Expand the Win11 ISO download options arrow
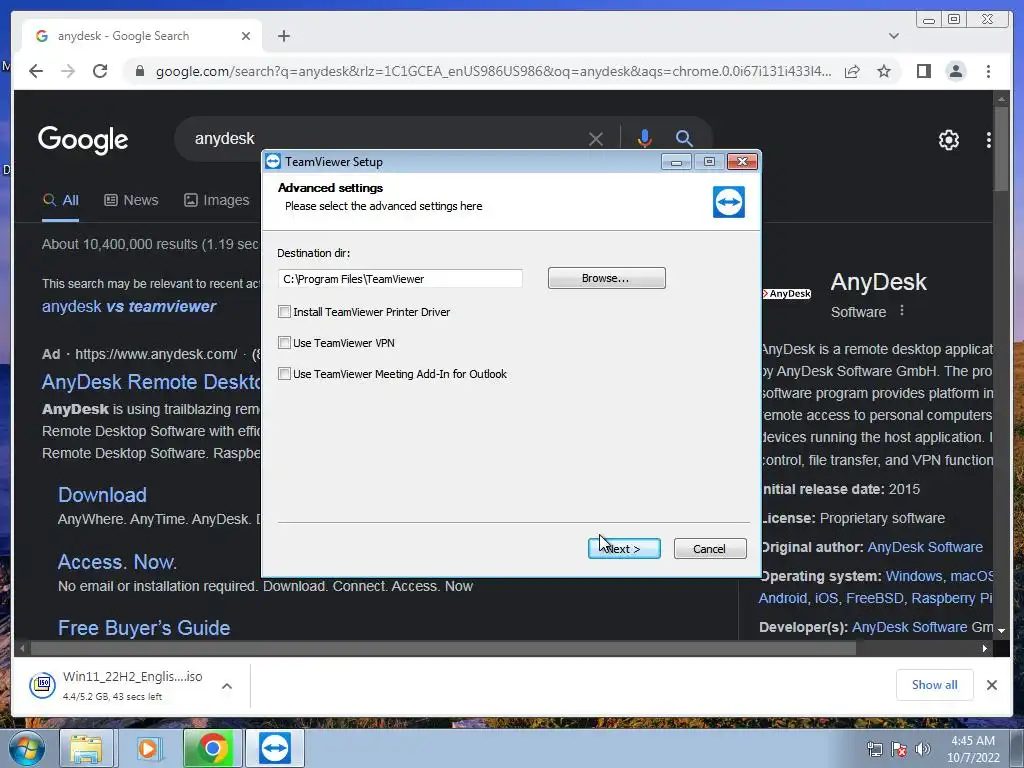Image resolution: width=1024 pixels, height=768 pixels. click(x=227, y=686)
